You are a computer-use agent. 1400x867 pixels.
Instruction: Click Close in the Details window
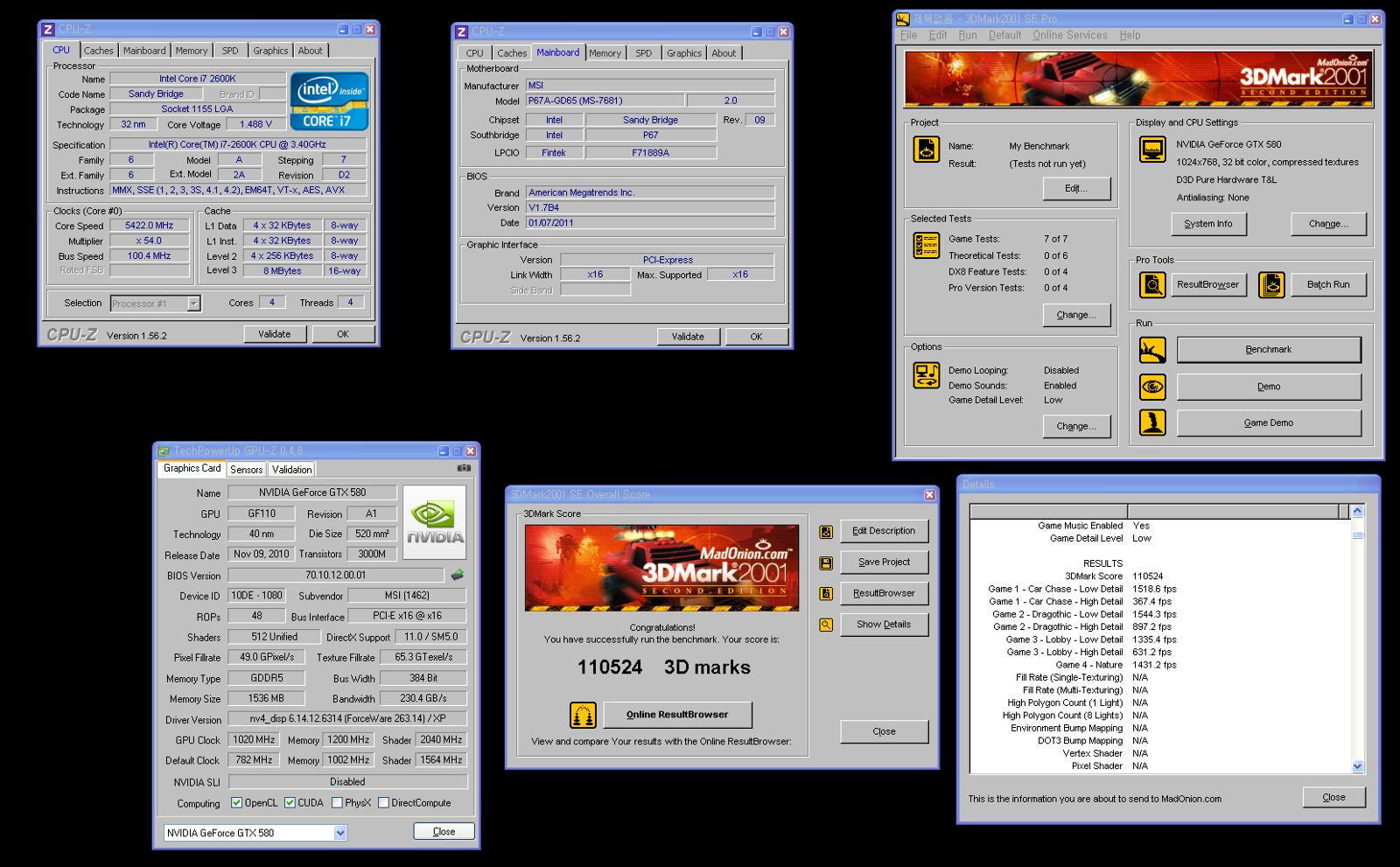click(1333, 797)
